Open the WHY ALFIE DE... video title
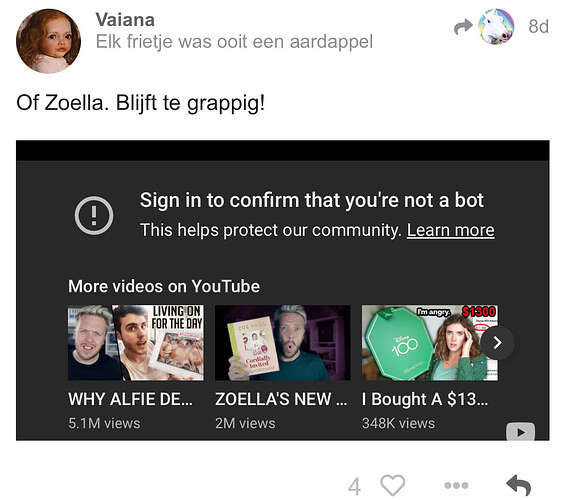Viewport: 564px width, 500px height. tap(130, 399)
